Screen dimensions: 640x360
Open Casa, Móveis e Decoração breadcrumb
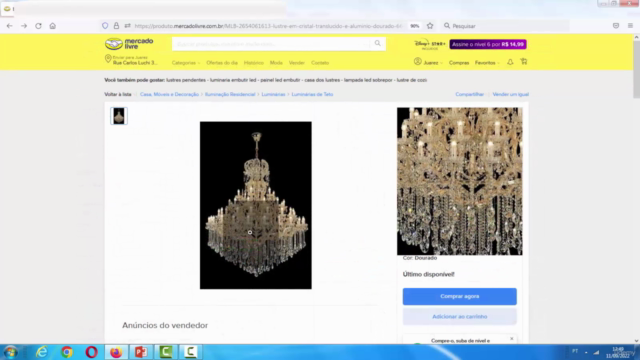pos(169,94)
